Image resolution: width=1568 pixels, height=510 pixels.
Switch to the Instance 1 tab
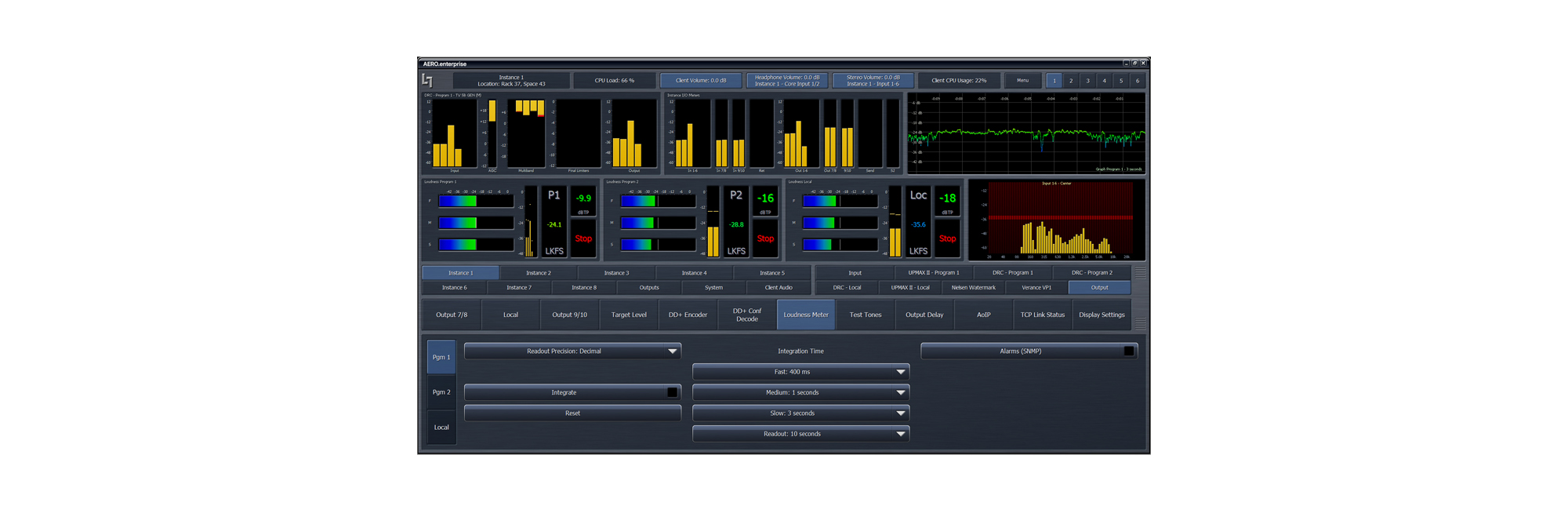point(460,273)
